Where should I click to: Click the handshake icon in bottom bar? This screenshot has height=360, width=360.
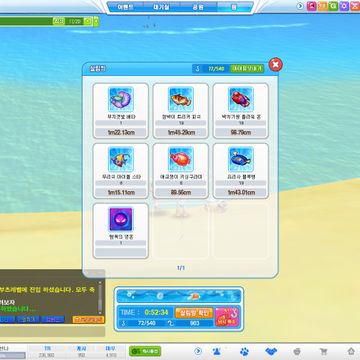tap(271, 351)
